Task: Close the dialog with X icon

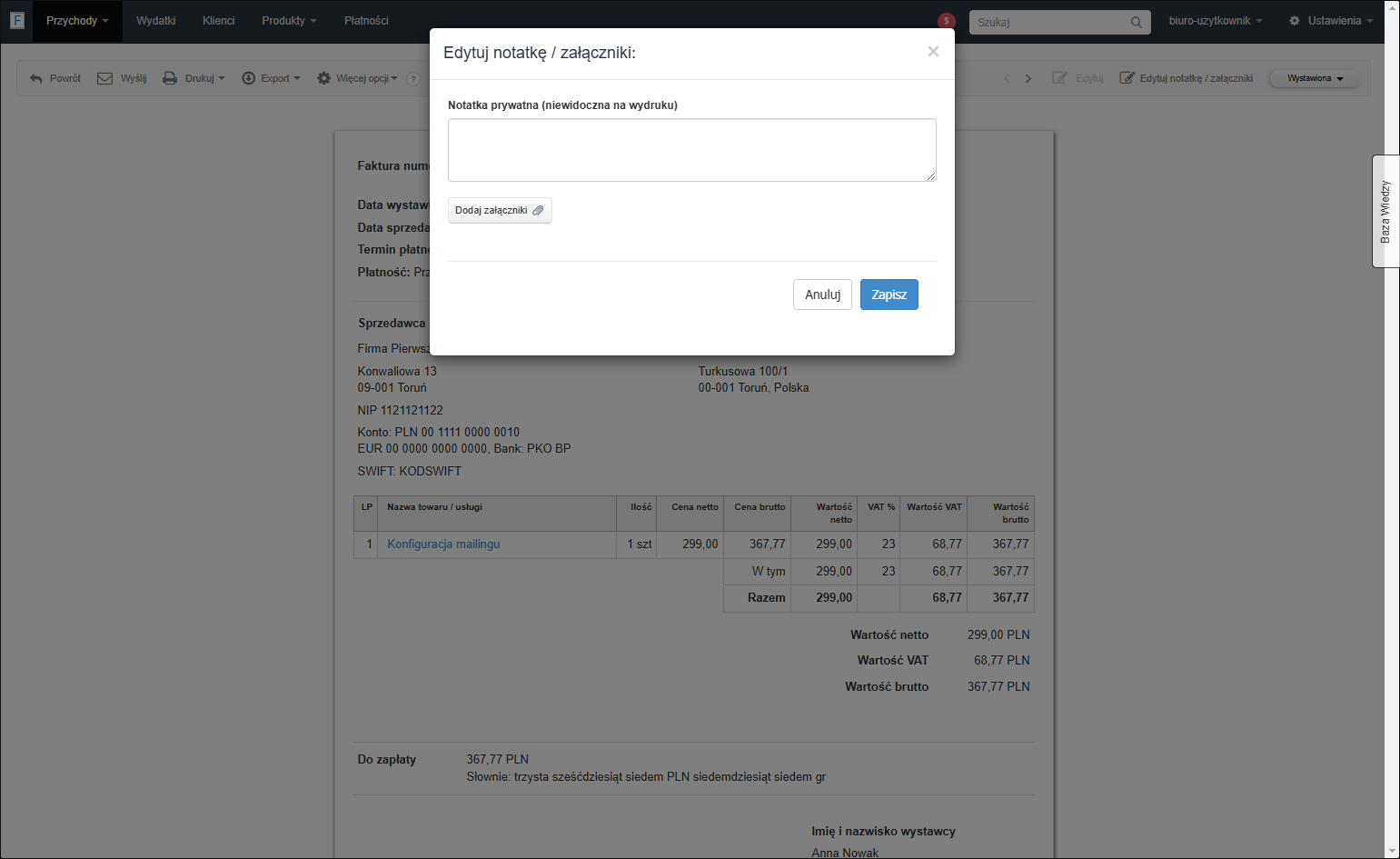Action: [x=933, y=52]
